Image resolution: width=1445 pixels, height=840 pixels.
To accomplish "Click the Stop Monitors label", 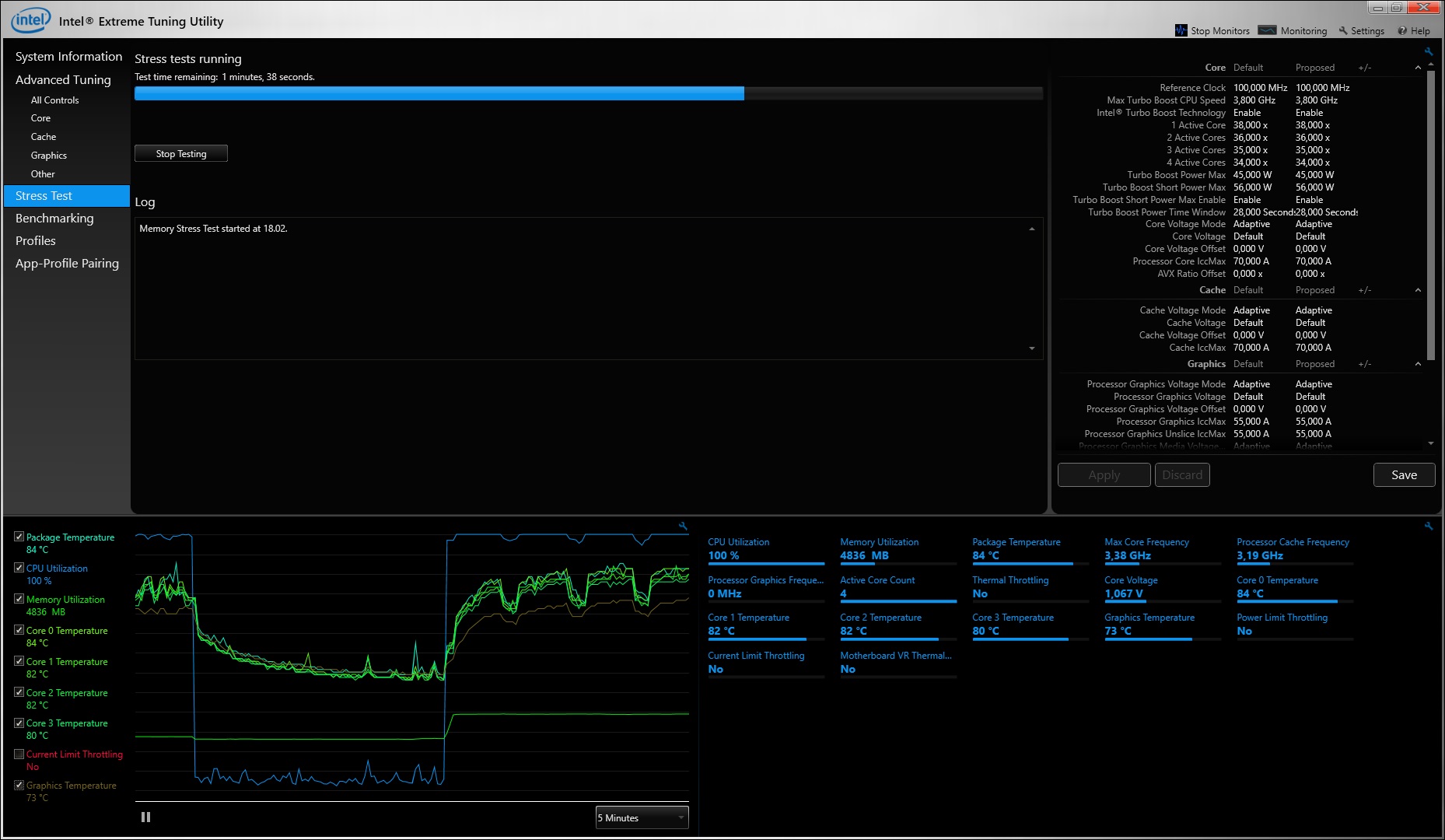I will (1220, 31).
